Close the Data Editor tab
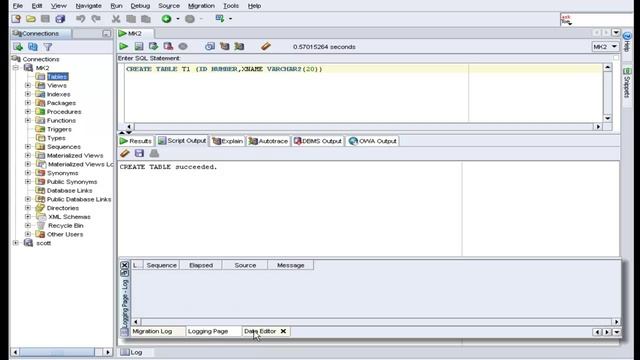640x360 pixels. (x=283, y=331)
